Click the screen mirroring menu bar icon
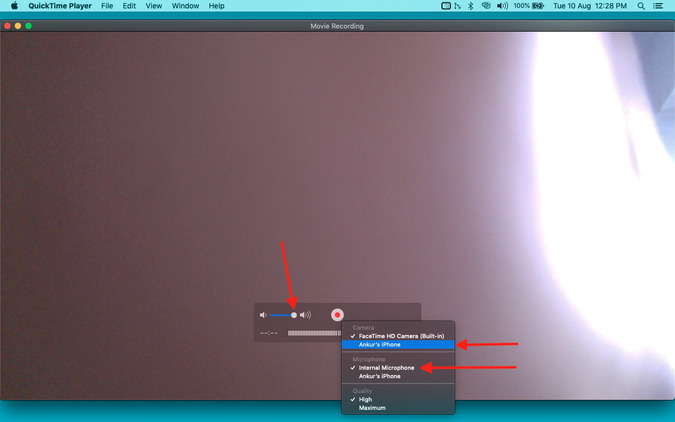This screenshot has height=422, width=675. click(446, 6)
